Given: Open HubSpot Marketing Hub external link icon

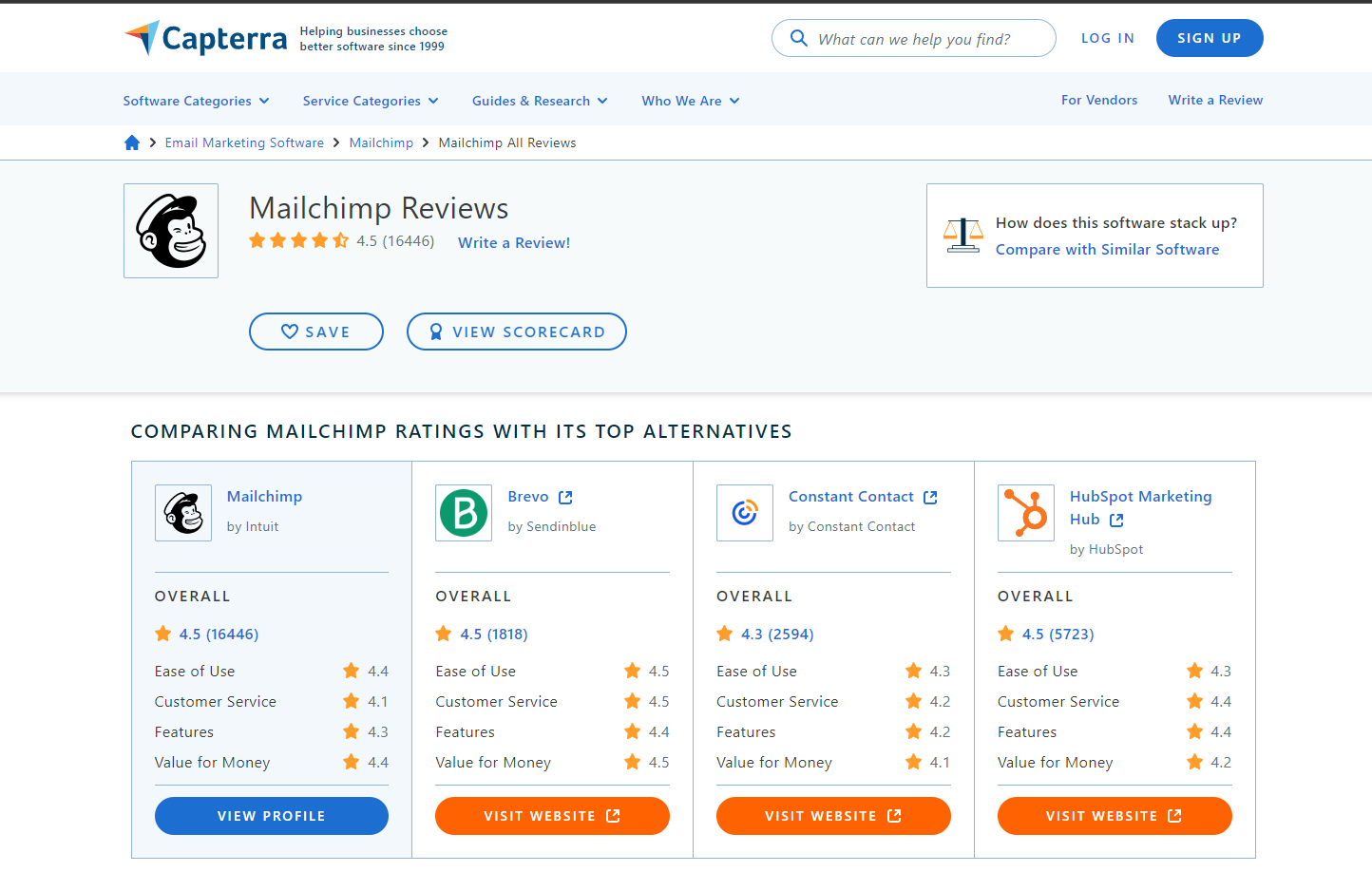Looking at the screenshot, I should (1116, 520).
